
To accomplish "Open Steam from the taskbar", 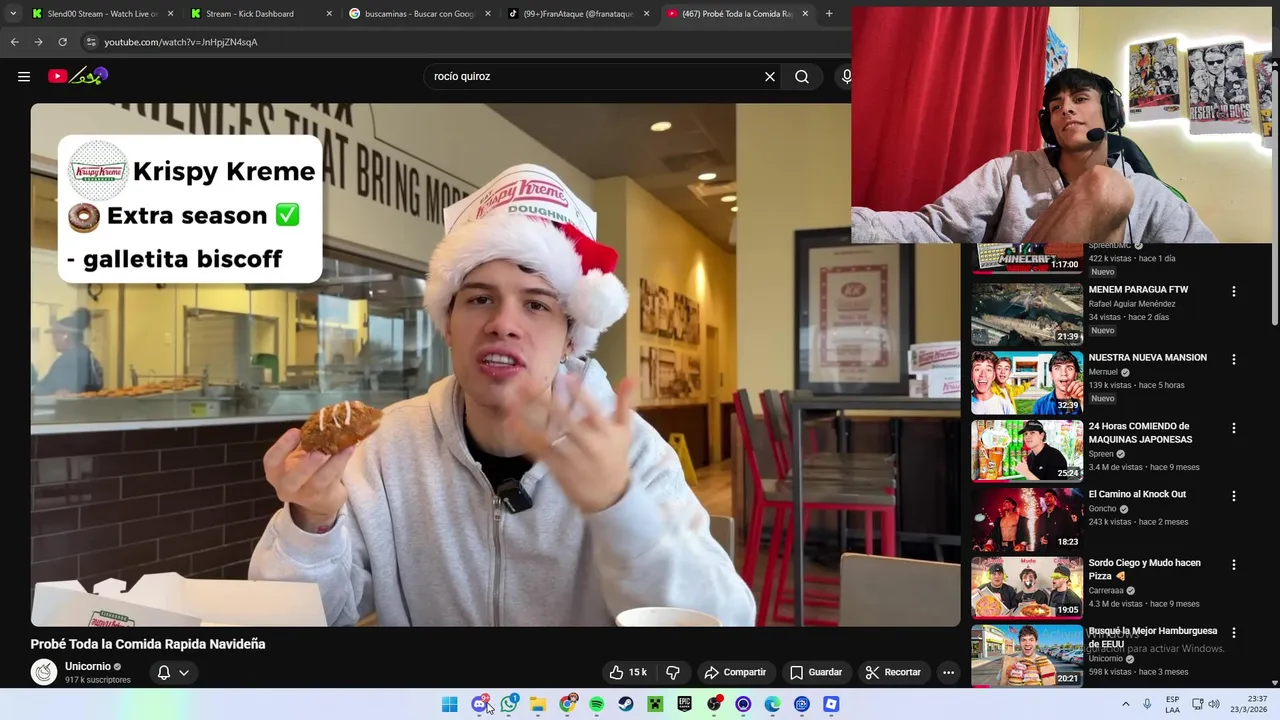I will [626, 704].
